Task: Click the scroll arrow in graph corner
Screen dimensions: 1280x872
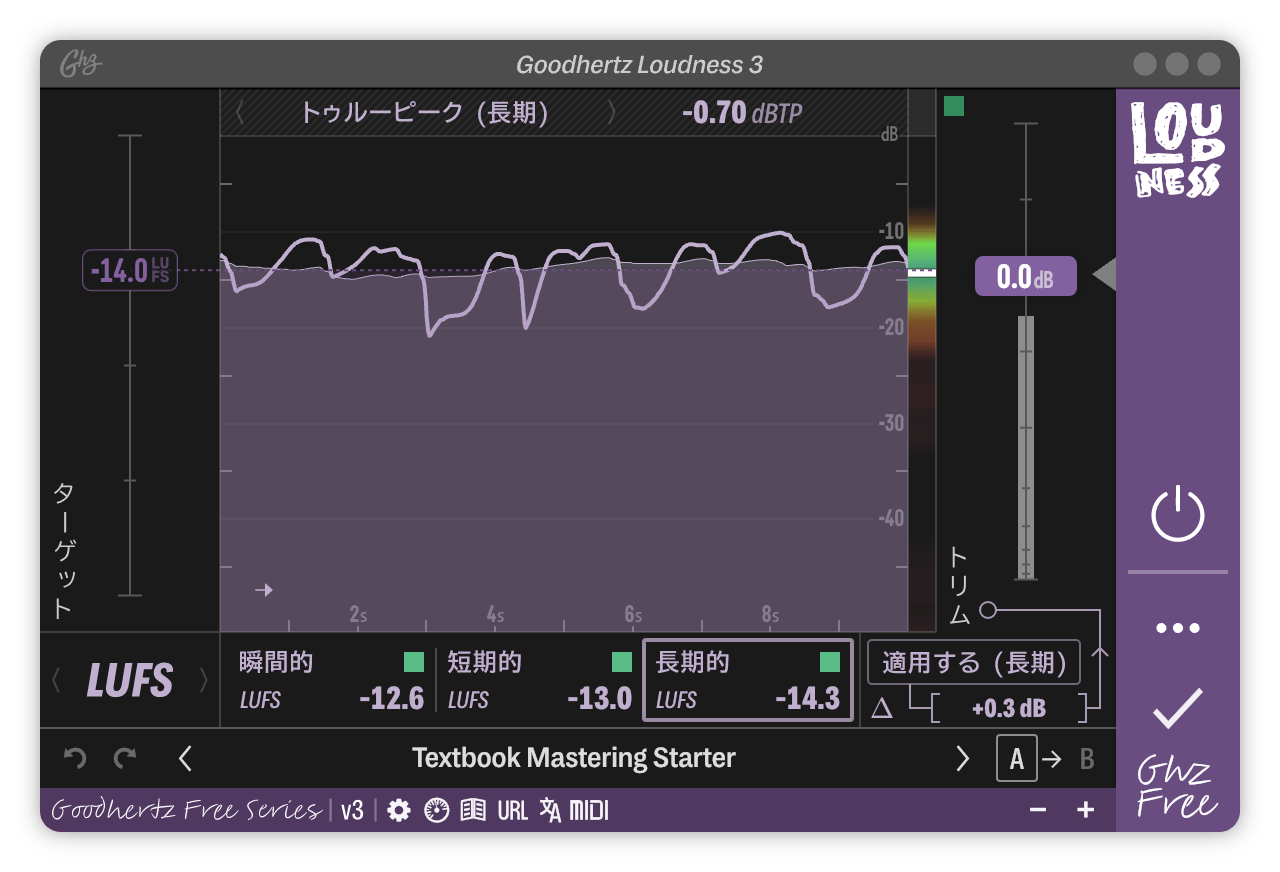Action: (x=264, y=590)
